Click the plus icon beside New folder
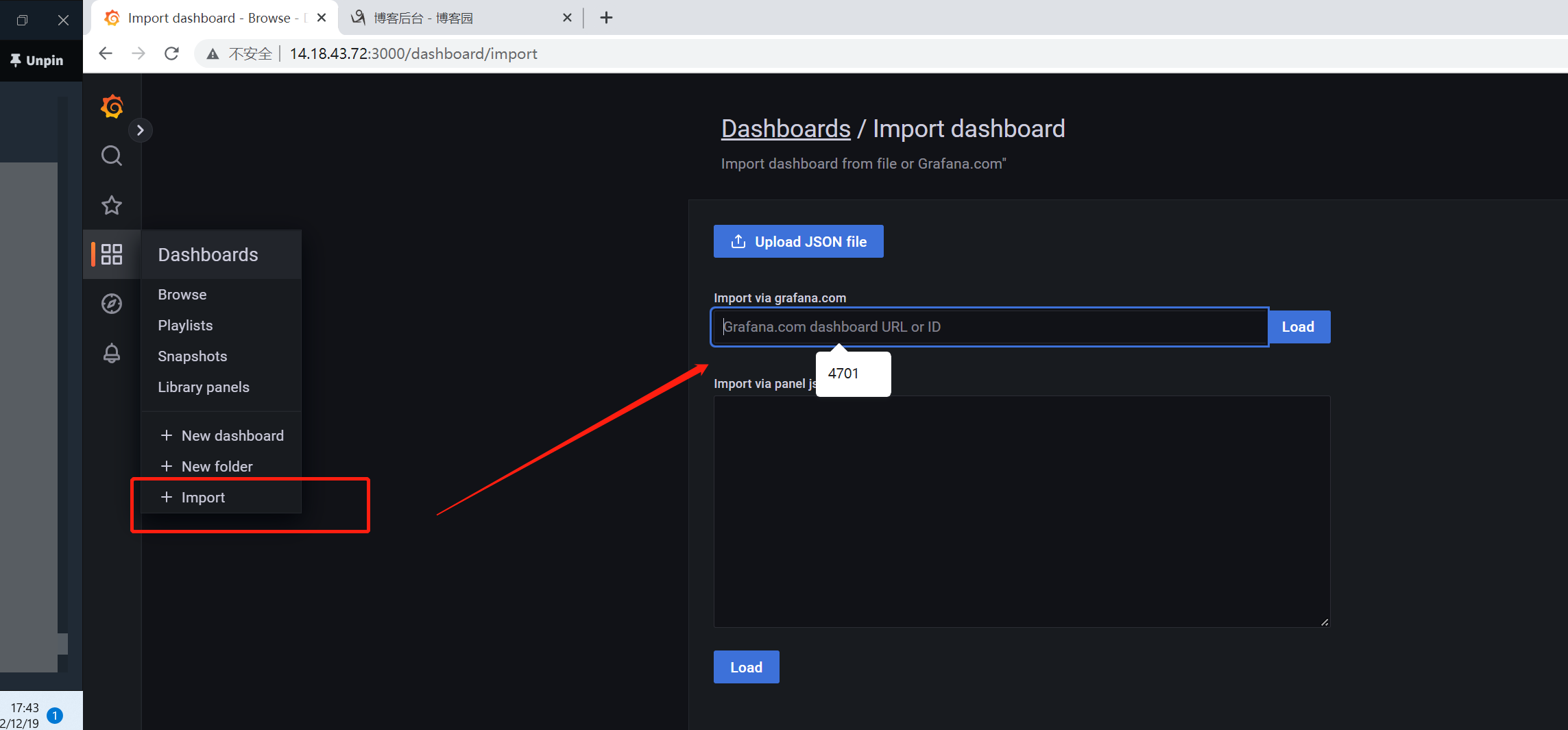 [166, 466]
